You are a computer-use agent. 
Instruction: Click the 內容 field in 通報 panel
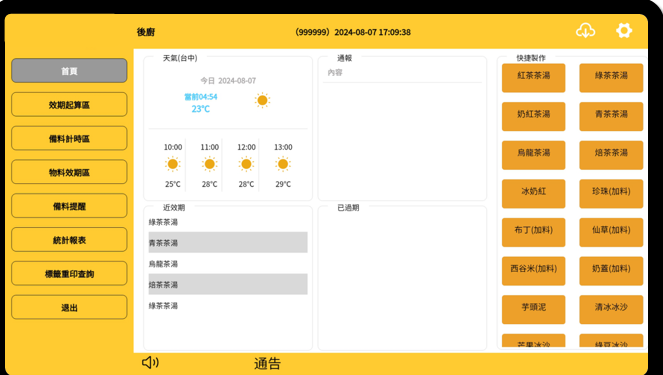[402, 73]
